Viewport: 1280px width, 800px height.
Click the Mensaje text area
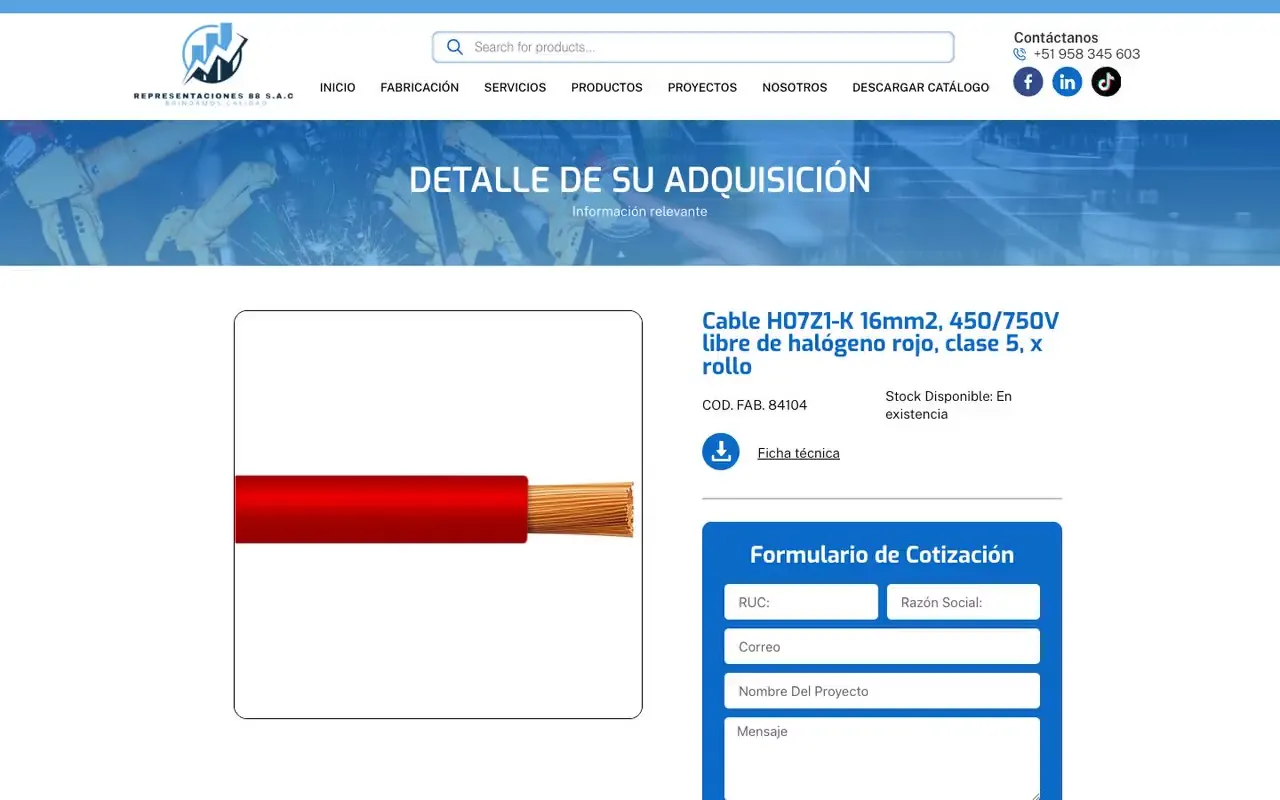(882, 759)
